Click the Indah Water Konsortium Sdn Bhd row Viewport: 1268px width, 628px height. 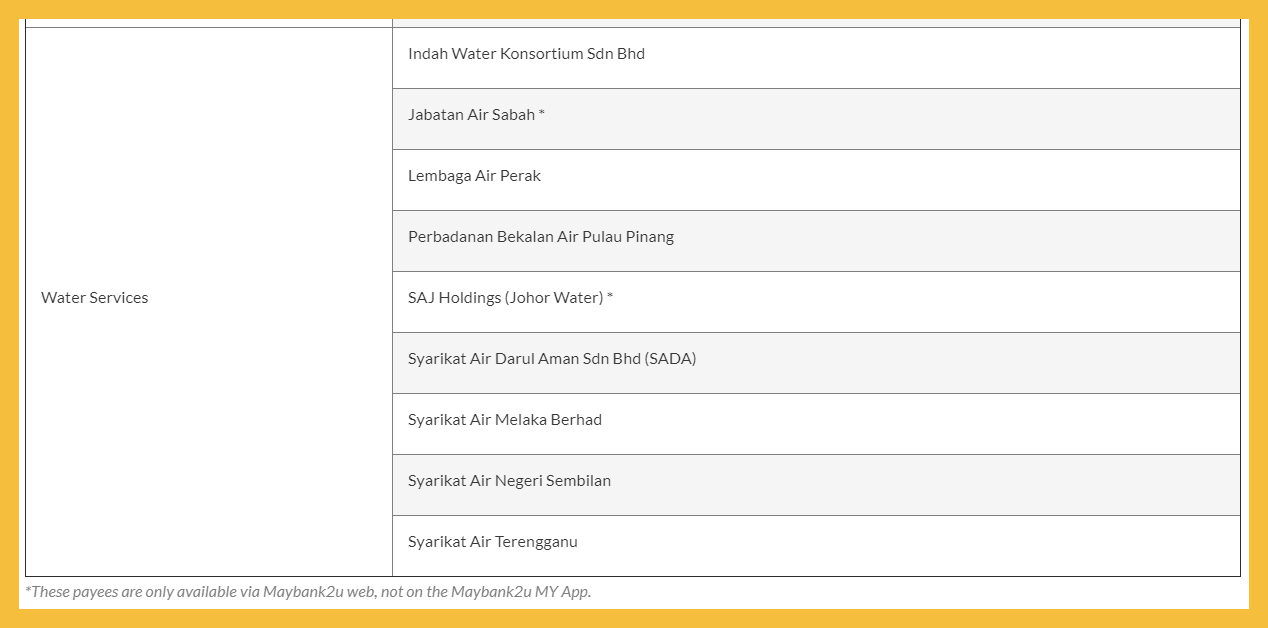tap(526, 54)
